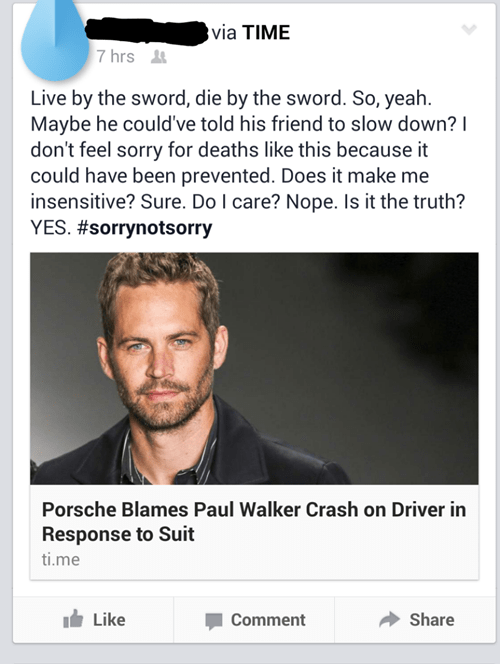500x664 pixels.
Task: Open the blue teardrop profile picture
Action: pyautogui.click(x=55, y=40)
